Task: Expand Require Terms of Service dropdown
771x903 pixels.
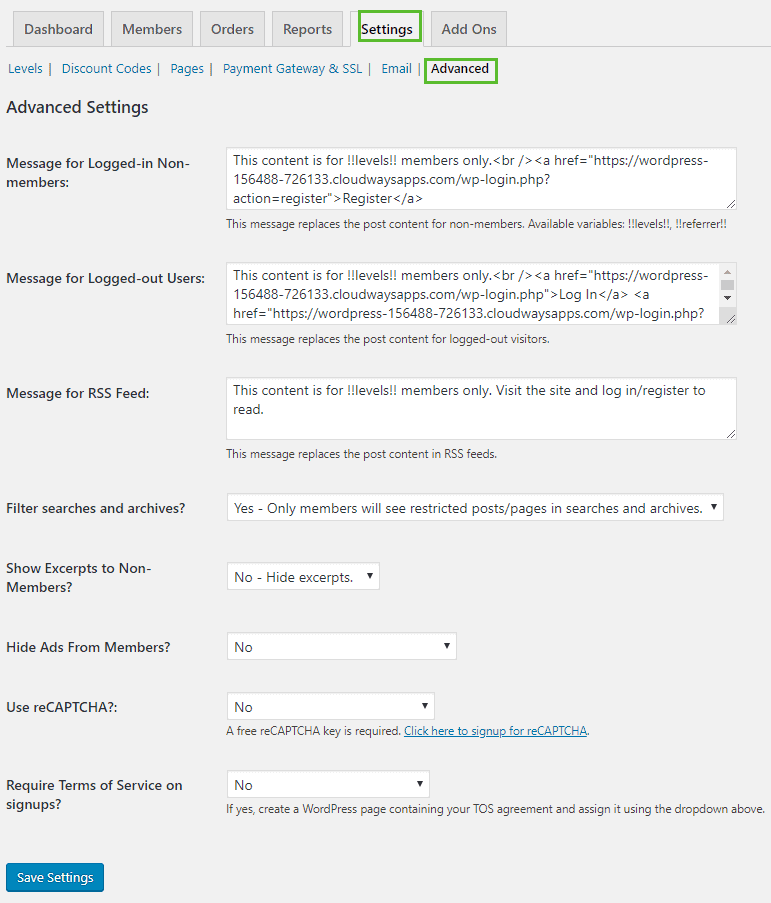Action: click(x=328, y=784)
